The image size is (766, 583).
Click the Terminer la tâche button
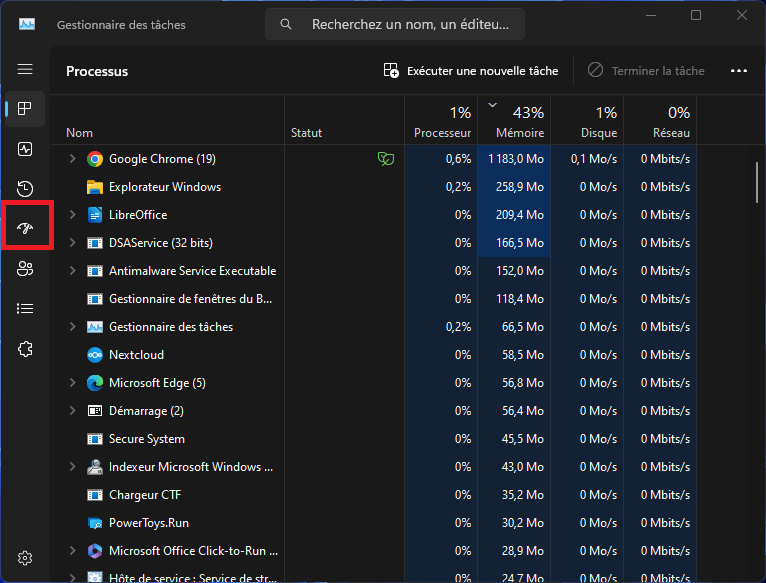coord(645,71)
